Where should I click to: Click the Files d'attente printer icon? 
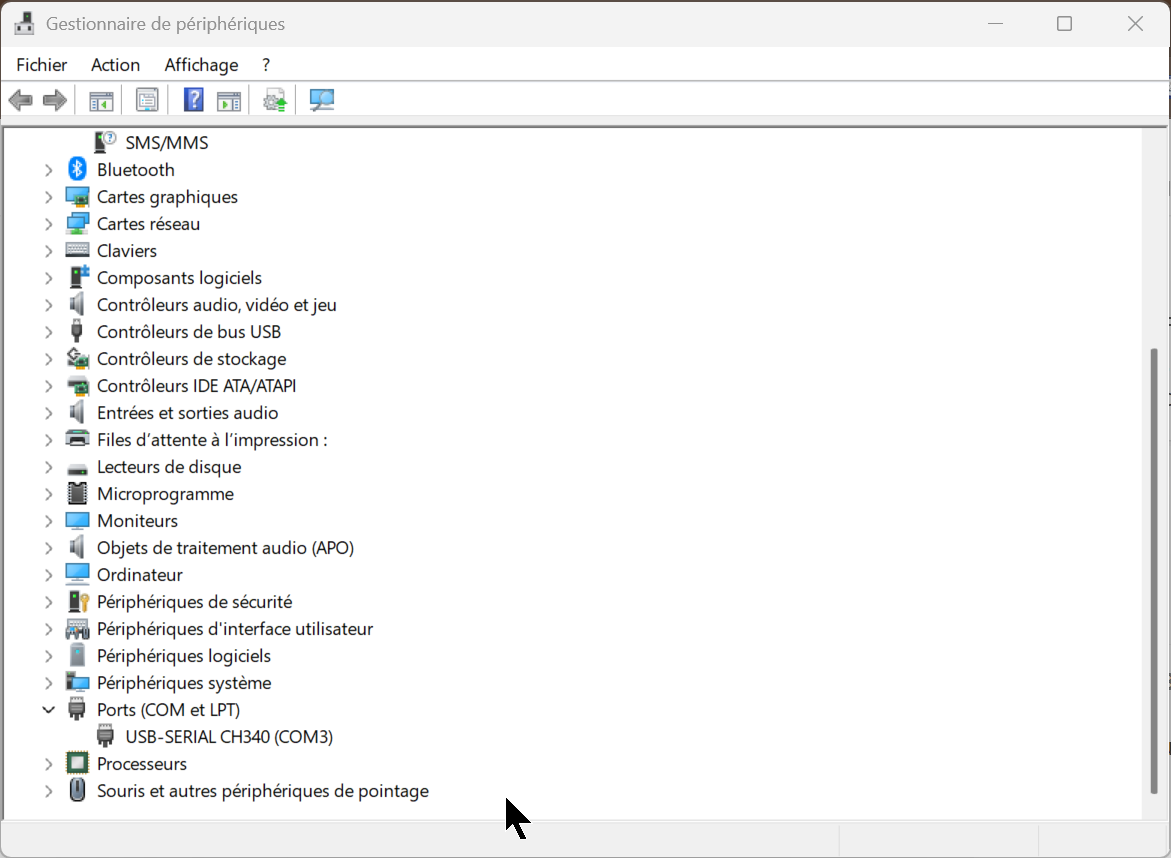(77, 439)
